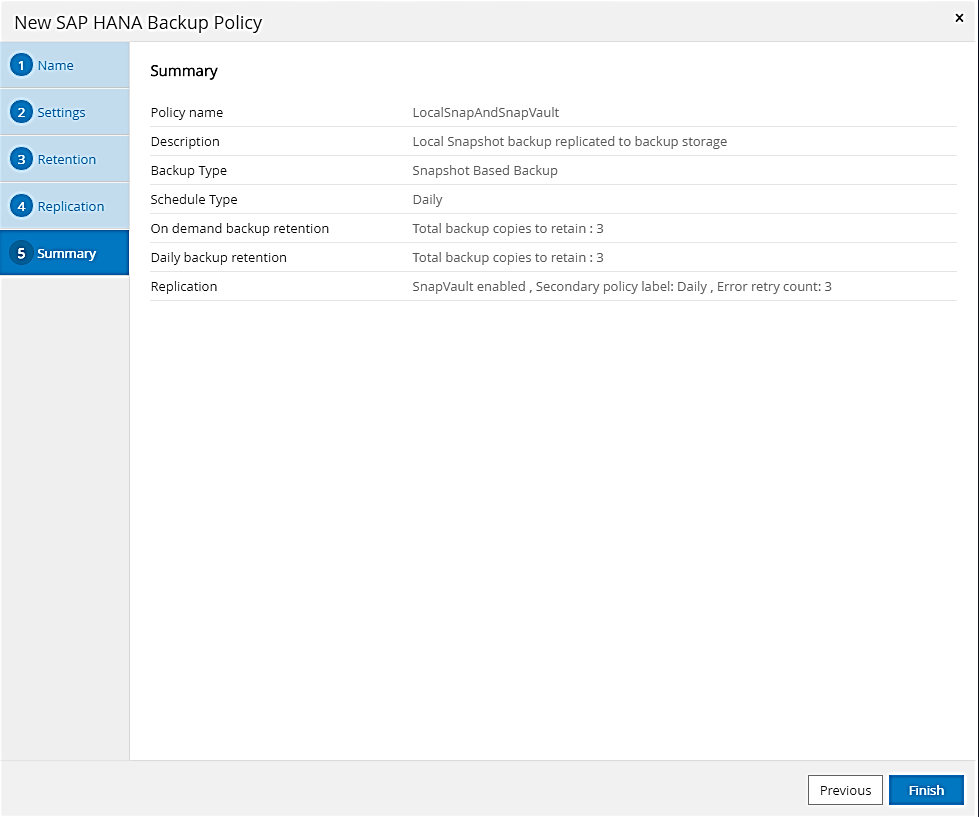Viewport: 979px width, 817px height.
Task: Click the Description value text
Action: coord(570,142)
